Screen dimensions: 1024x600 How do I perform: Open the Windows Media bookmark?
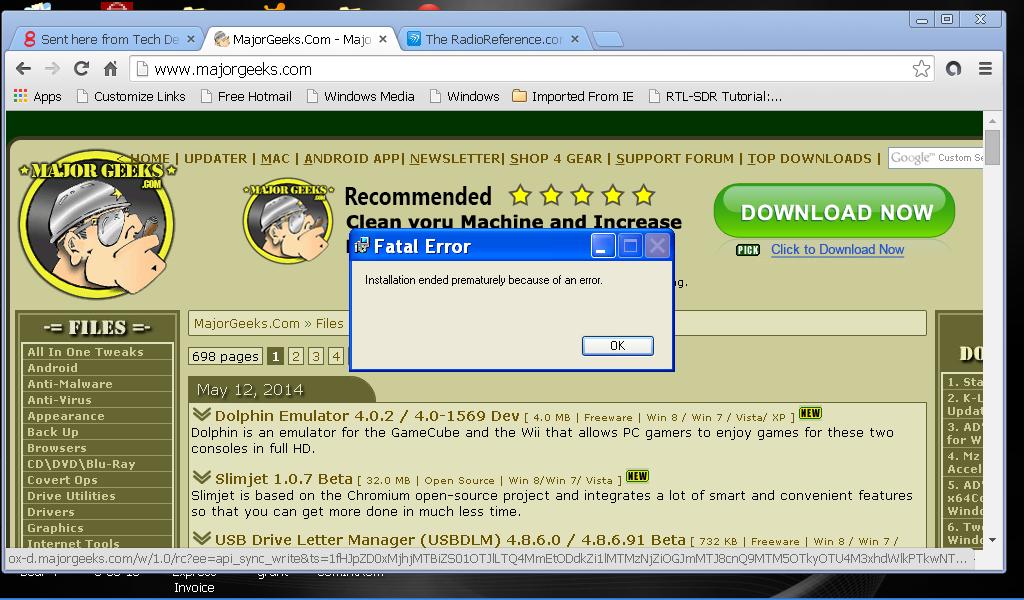360,97
